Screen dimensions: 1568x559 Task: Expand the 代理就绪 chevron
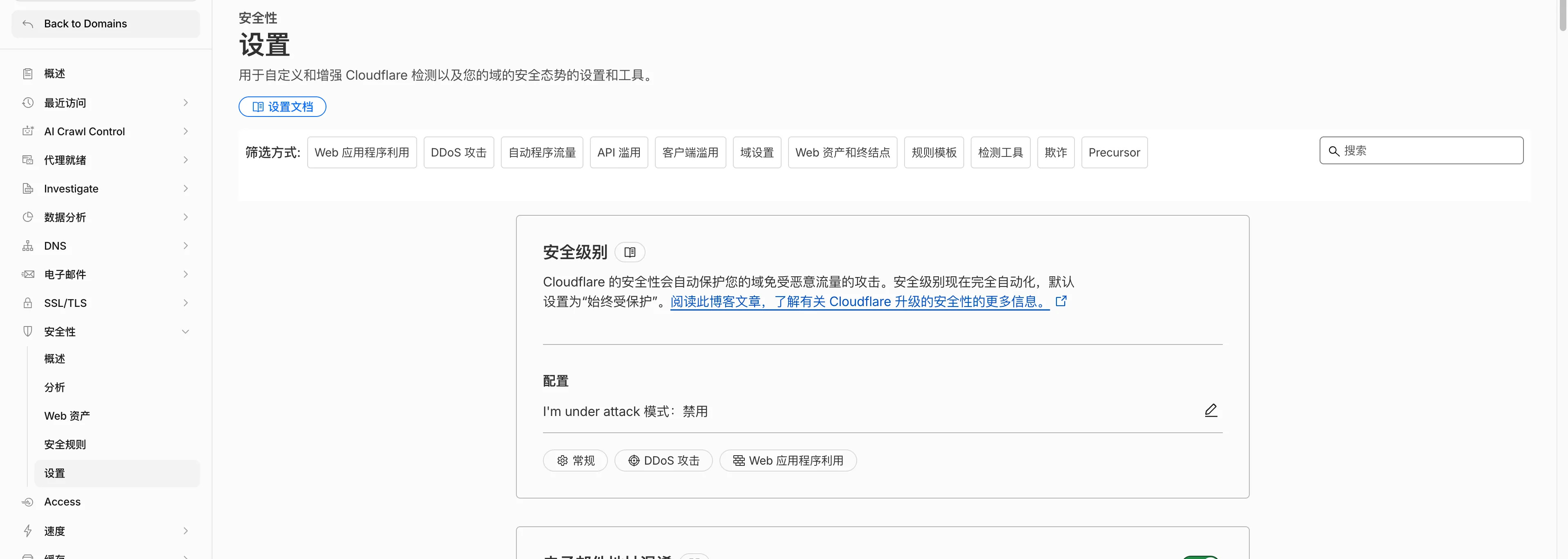pos(185,159)
